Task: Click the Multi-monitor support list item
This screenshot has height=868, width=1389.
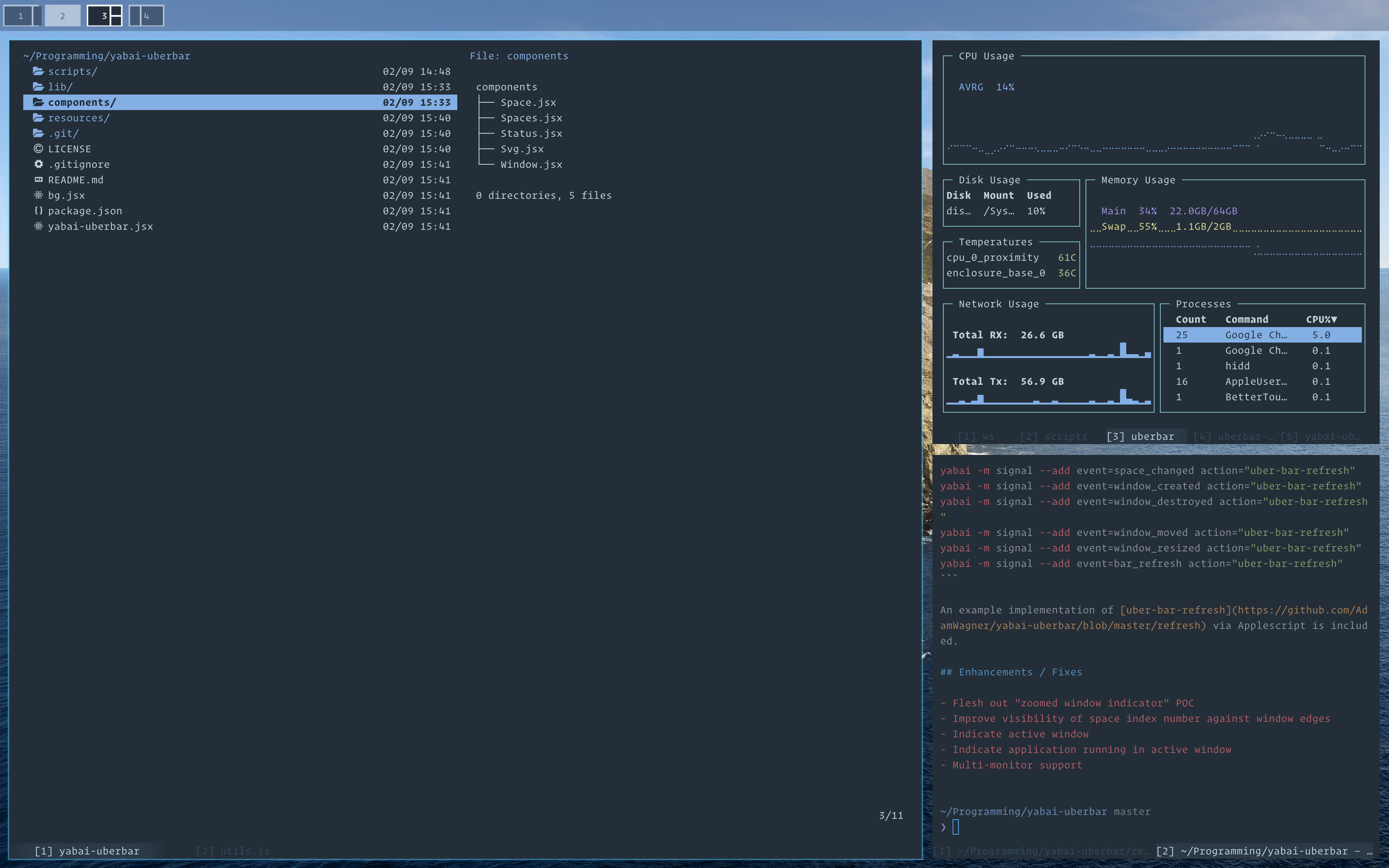Action: point(1011,765)
